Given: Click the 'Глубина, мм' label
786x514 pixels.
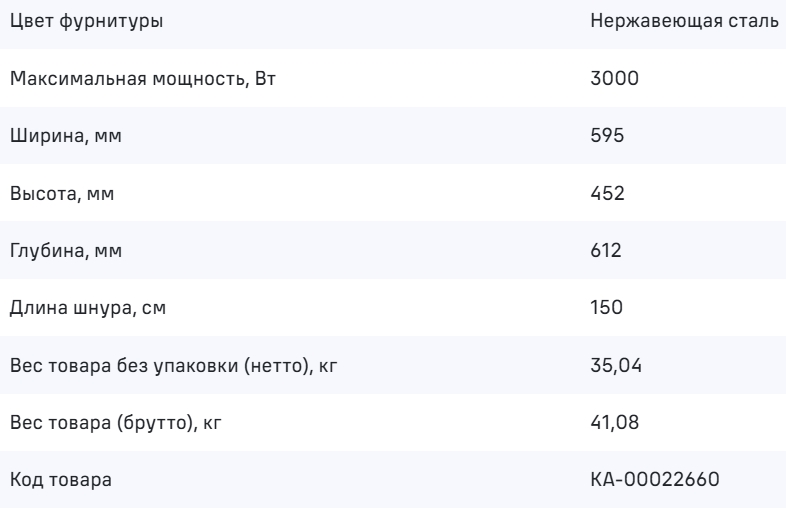Looking at the screenshot, I should tap(67, 250).
